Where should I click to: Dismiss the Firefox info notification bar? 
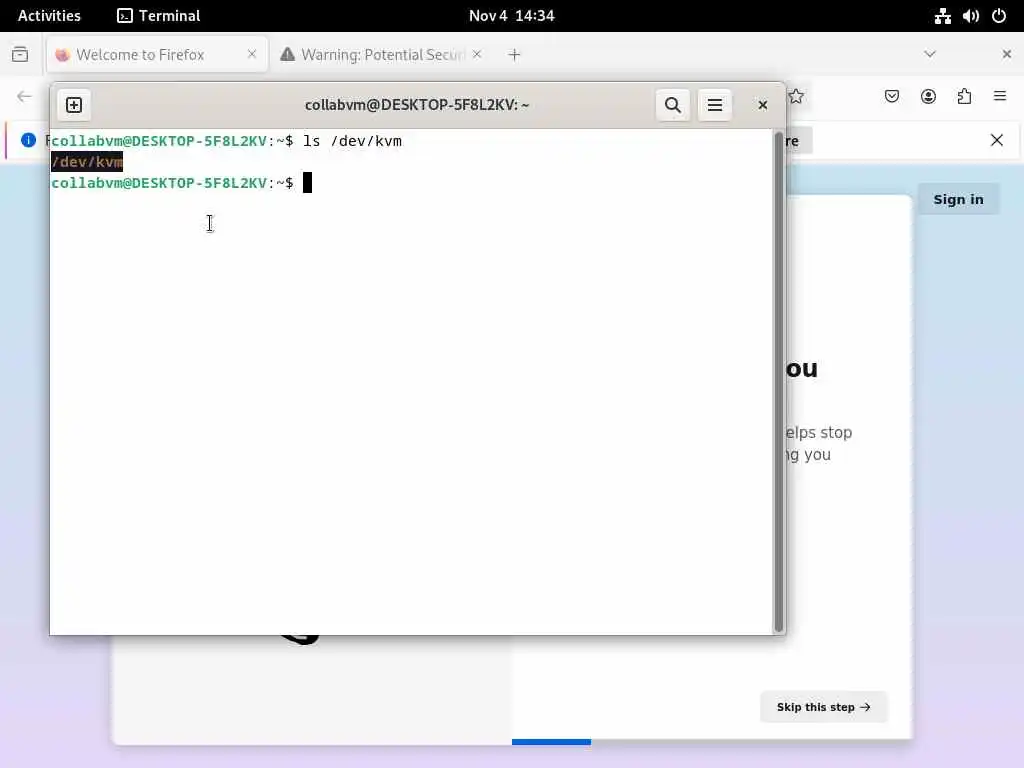997,140
